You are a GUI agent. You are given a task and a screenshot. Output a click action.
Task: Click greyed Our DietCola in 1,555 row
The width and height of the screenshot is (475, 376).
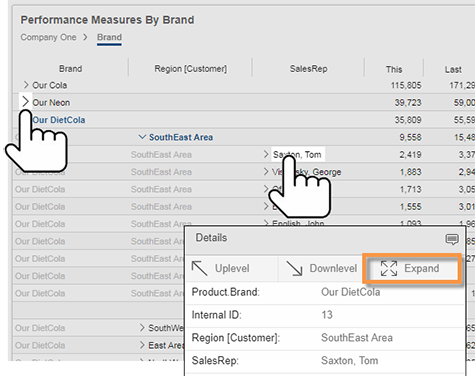click(40, 207)
